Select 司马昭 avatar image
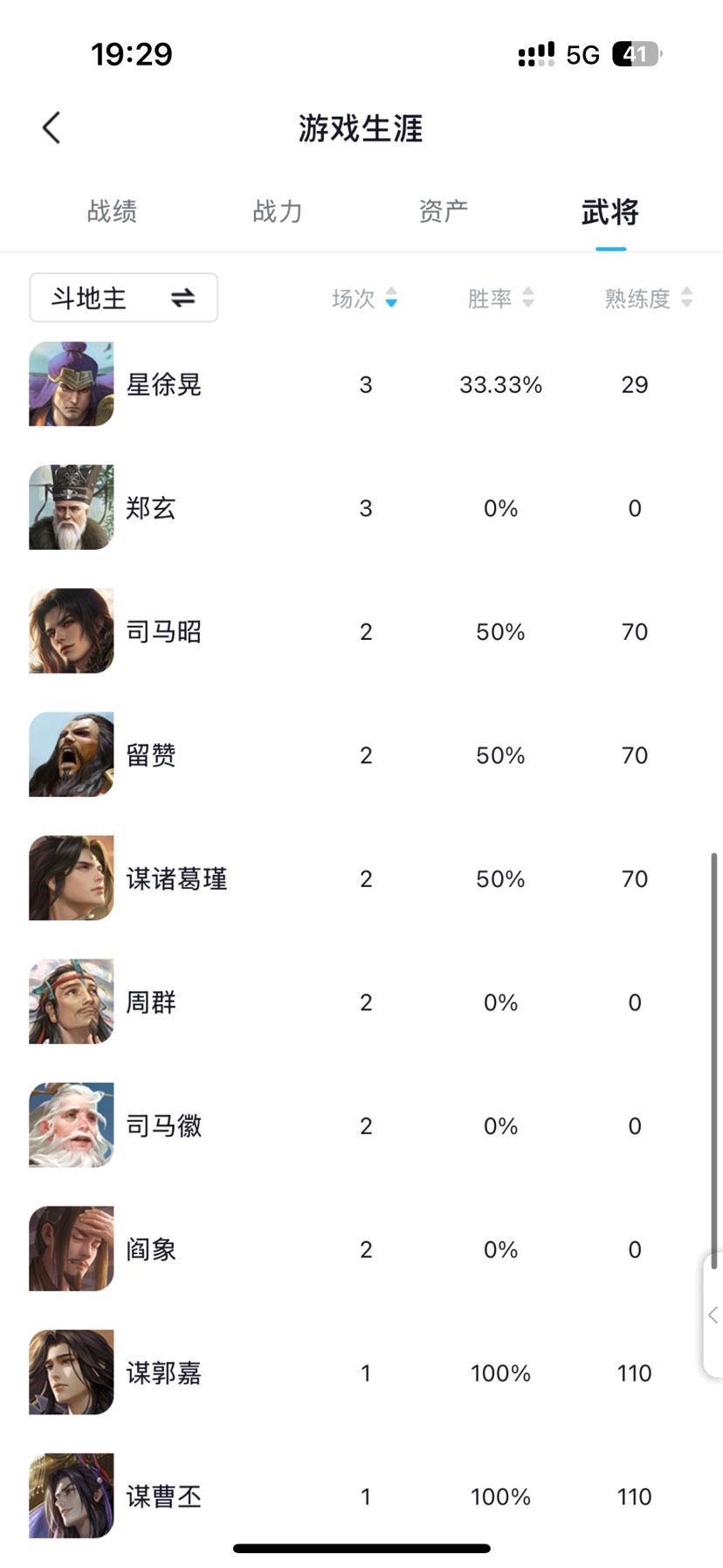 tap(72, 631)
